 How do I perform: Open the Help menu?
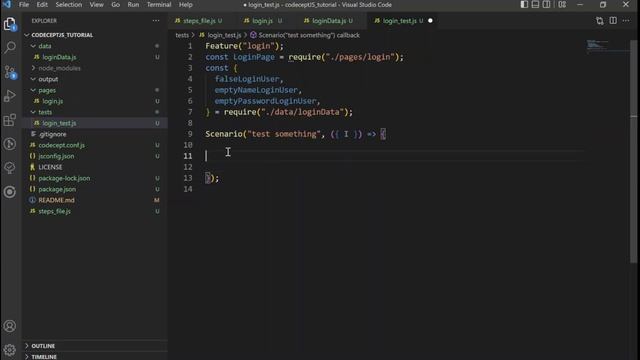point(185,4)
